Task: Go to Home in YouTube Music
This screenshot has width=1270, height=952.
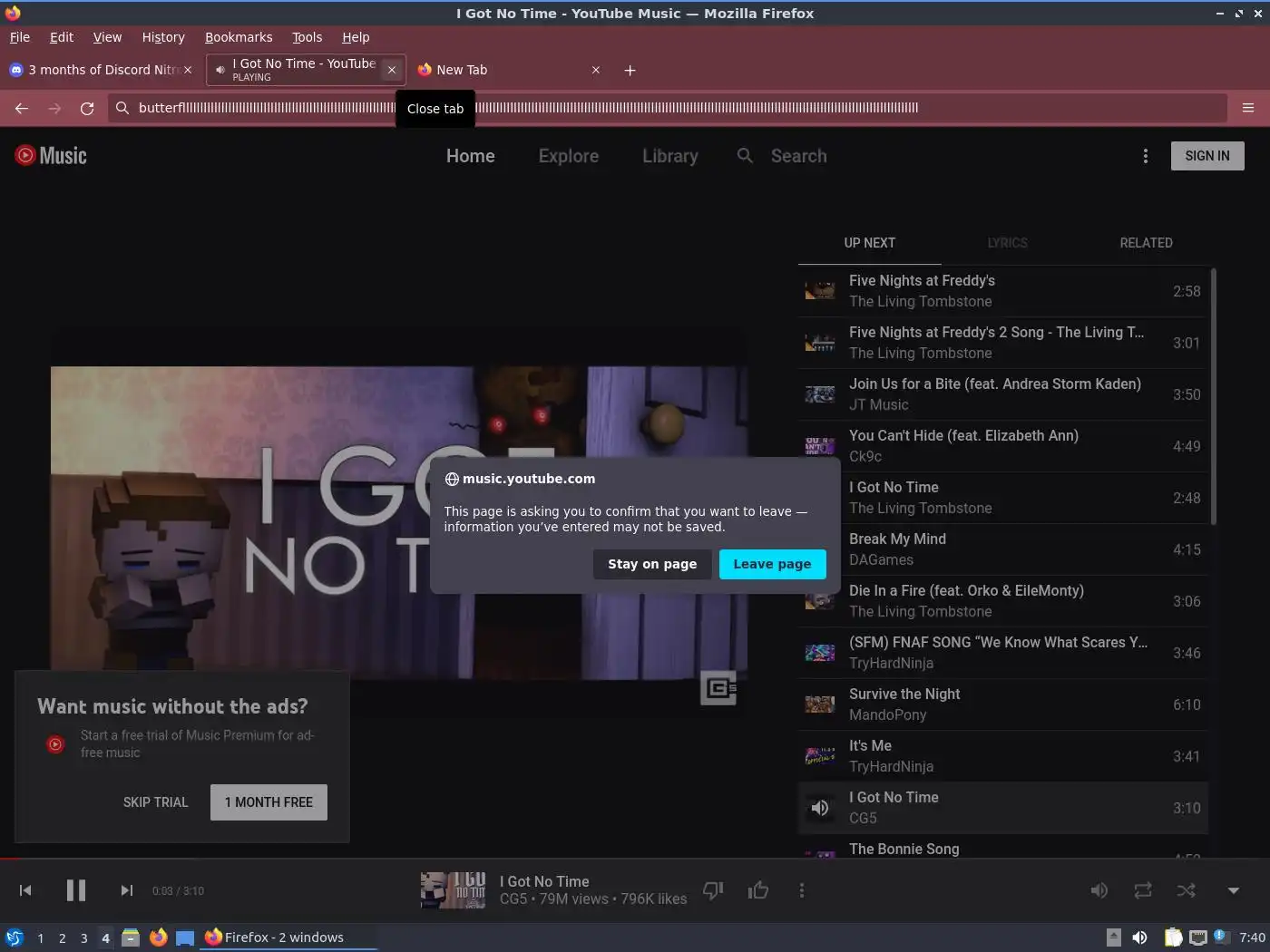Action: (470, 156)
